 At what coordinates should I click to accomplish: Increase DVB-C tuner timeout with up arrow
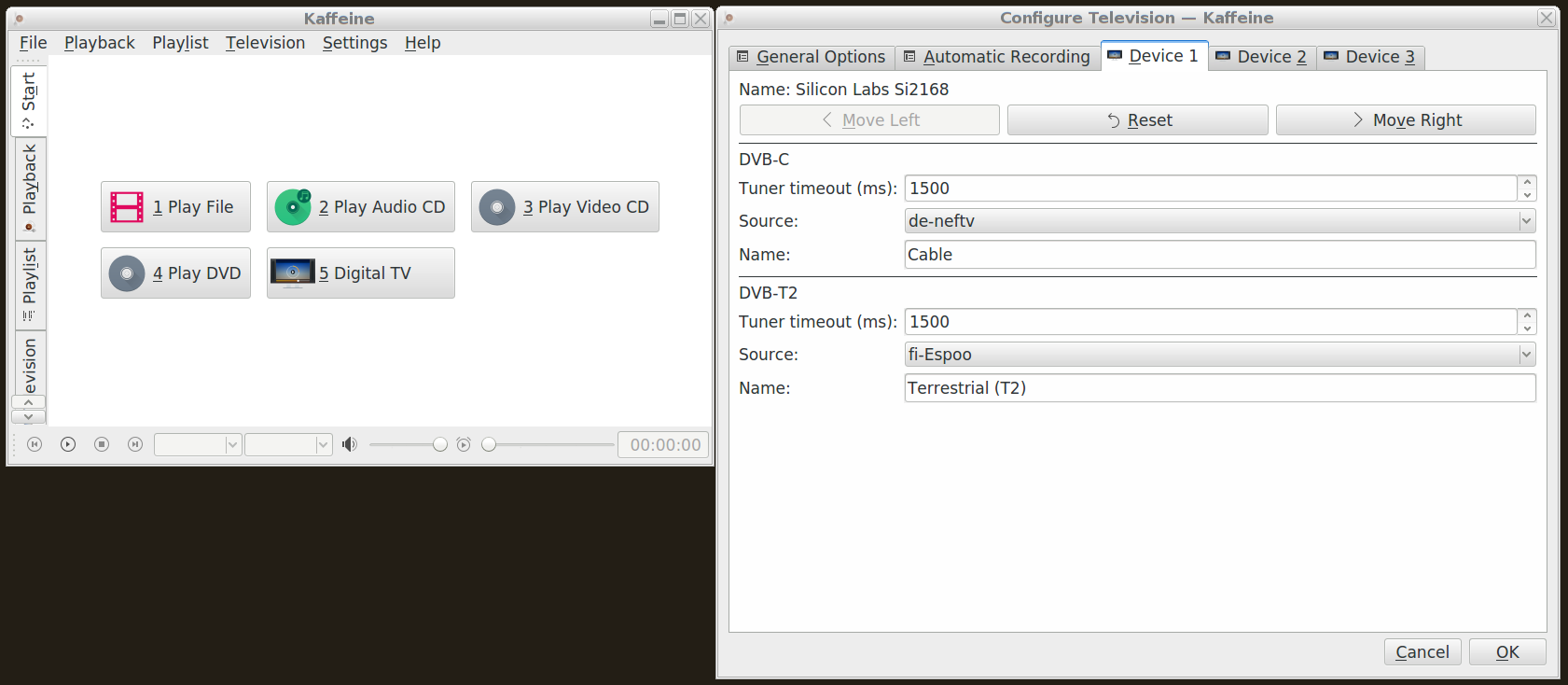point(1527,182)
